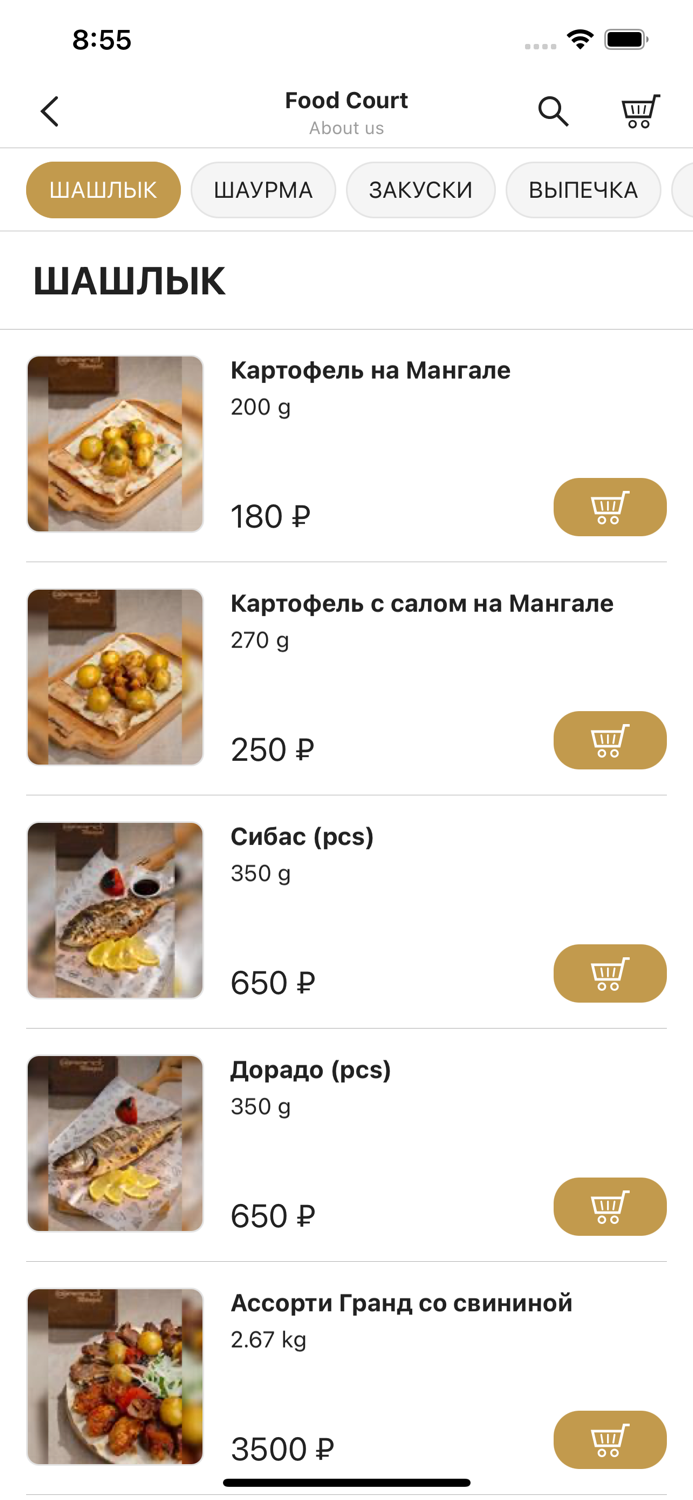Switch to the ЗАКУСКИ category tab
This screenshot has height=1500, width=693.
tap(421, 189)
